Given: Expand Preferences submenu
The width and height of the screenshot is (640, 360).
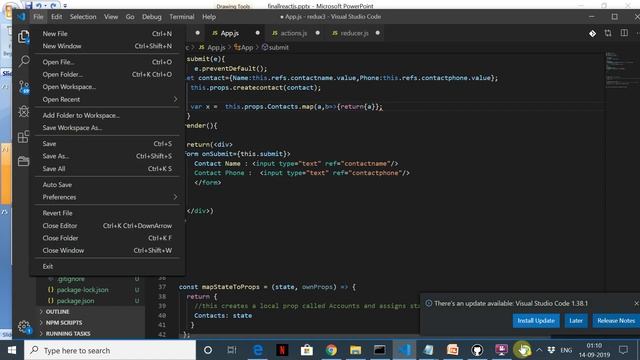Looking at the screenshot, I should 107,197.
